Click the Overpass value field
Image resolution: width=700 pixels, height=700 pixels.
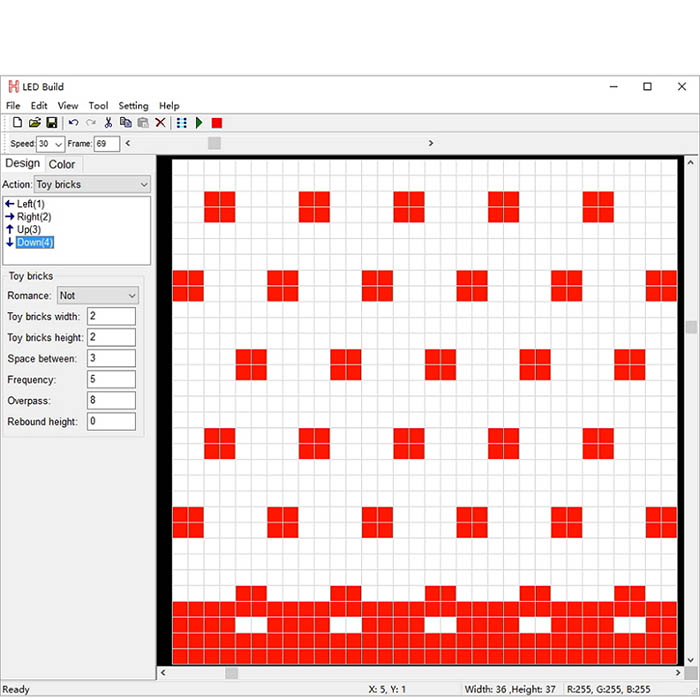point(111,400)
